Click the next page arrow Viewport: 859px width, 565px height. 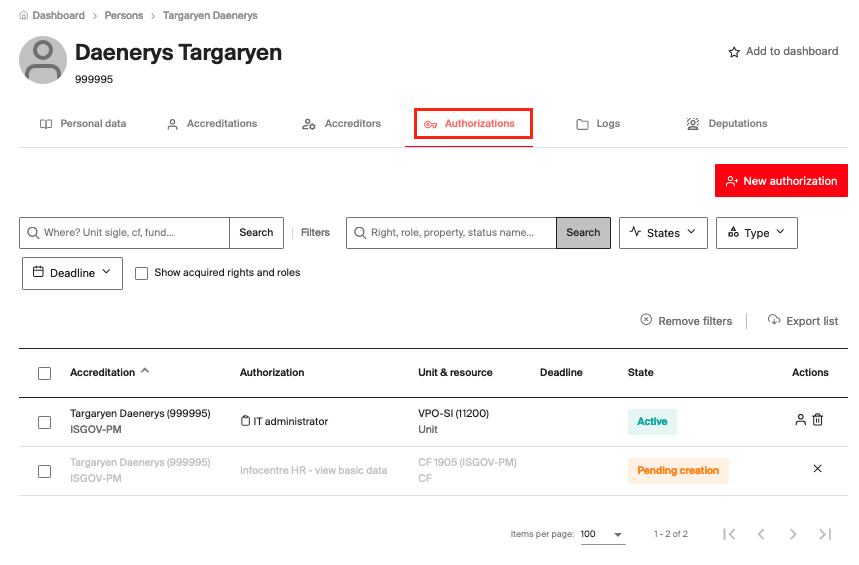click(793, 534)
